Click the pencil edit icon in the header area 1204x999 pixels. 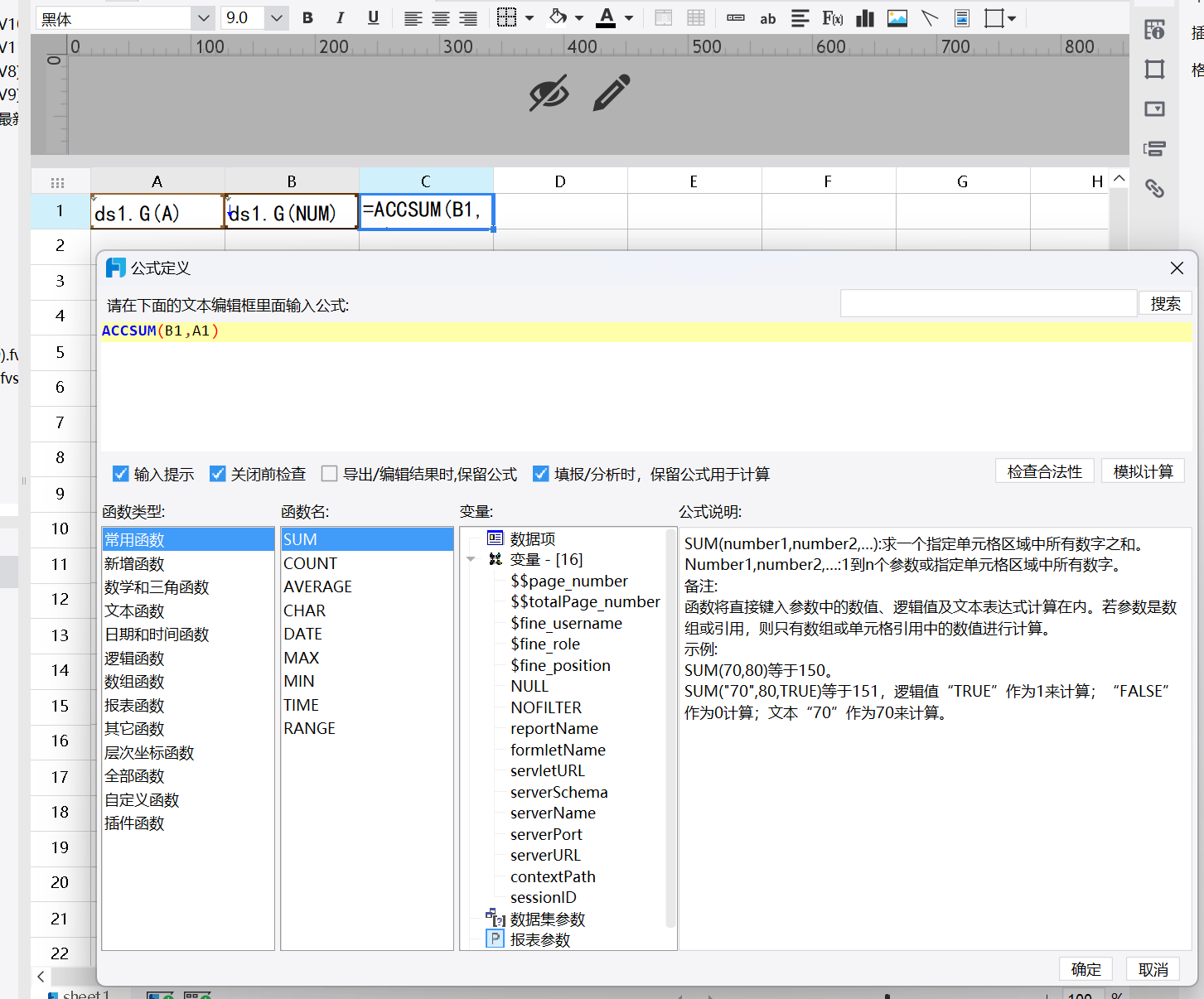point(612,93)
